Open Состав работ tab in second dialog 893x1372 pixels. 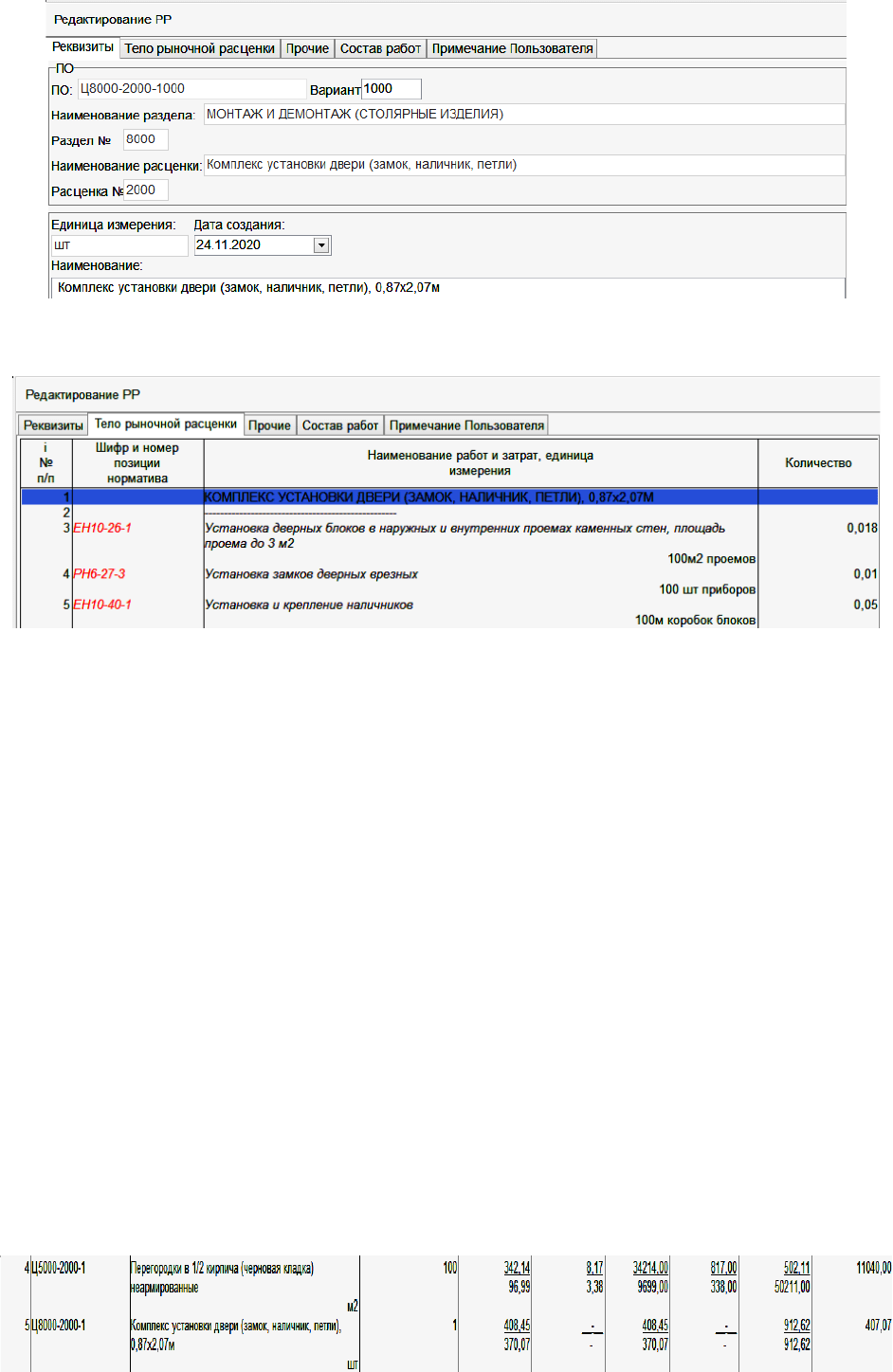[x=340, y=425]
